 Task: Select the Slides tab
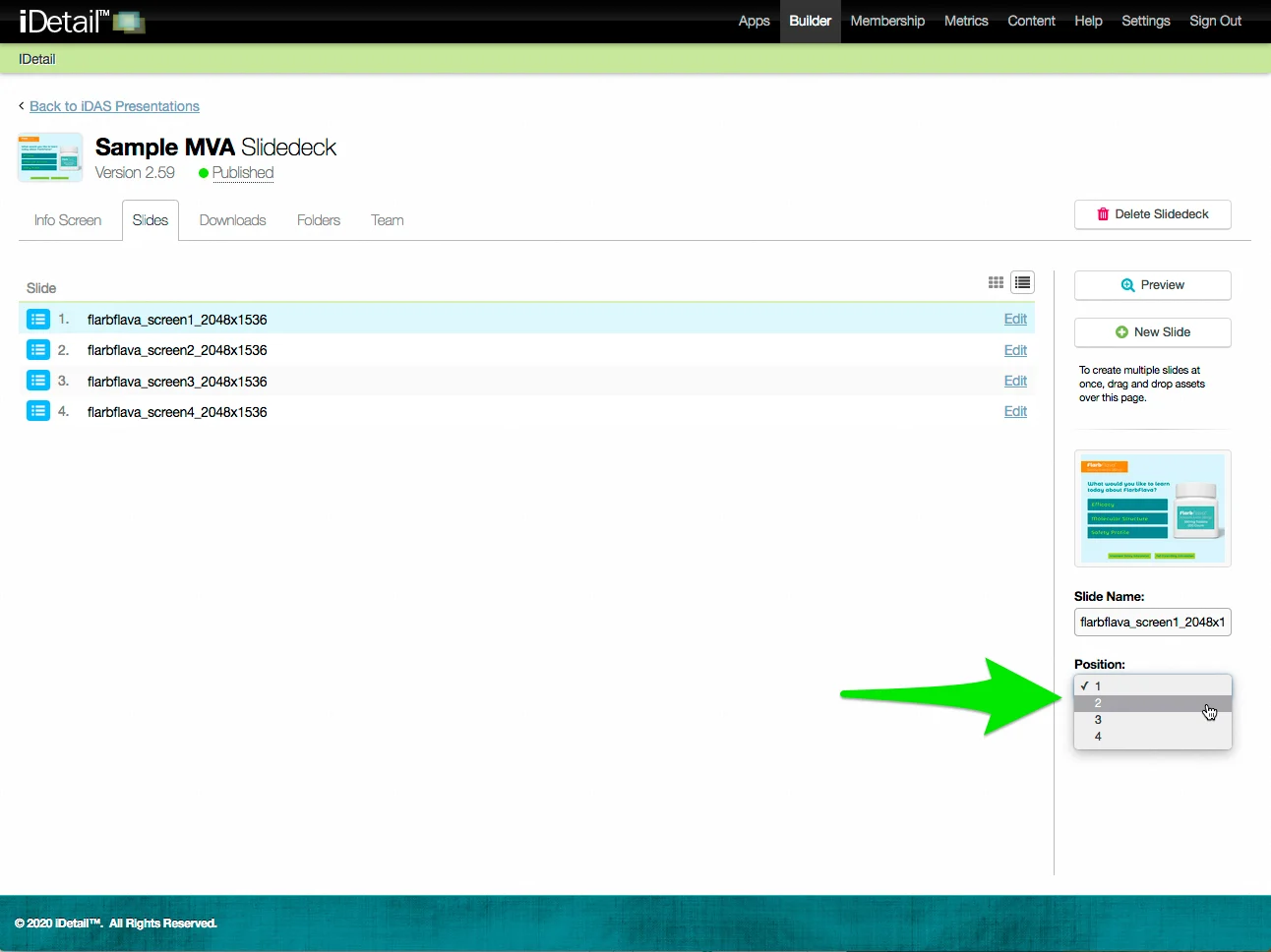[x=151, y=220]
